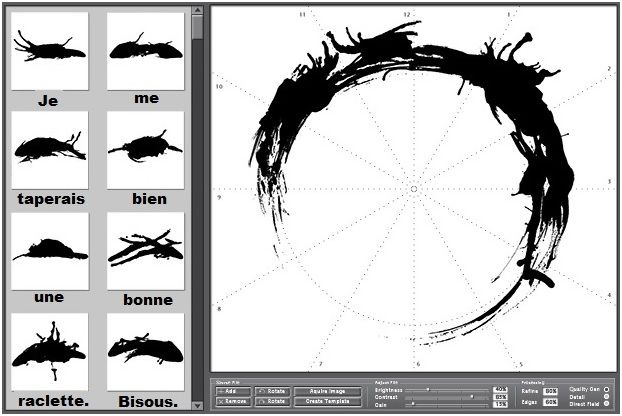Click the 'bonne' caption text
The image size is (622, 416).
coord(148,300)
